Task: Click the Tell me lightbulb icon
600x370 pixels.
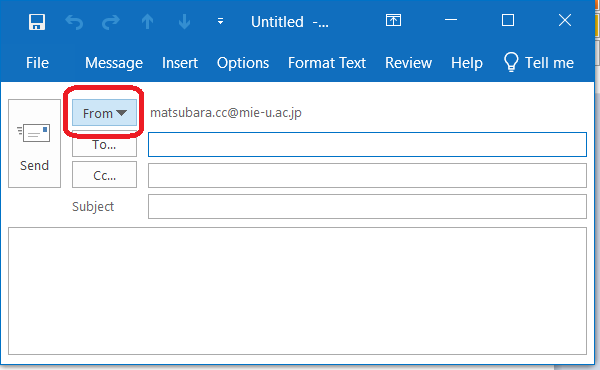Action: pos(511,62)
